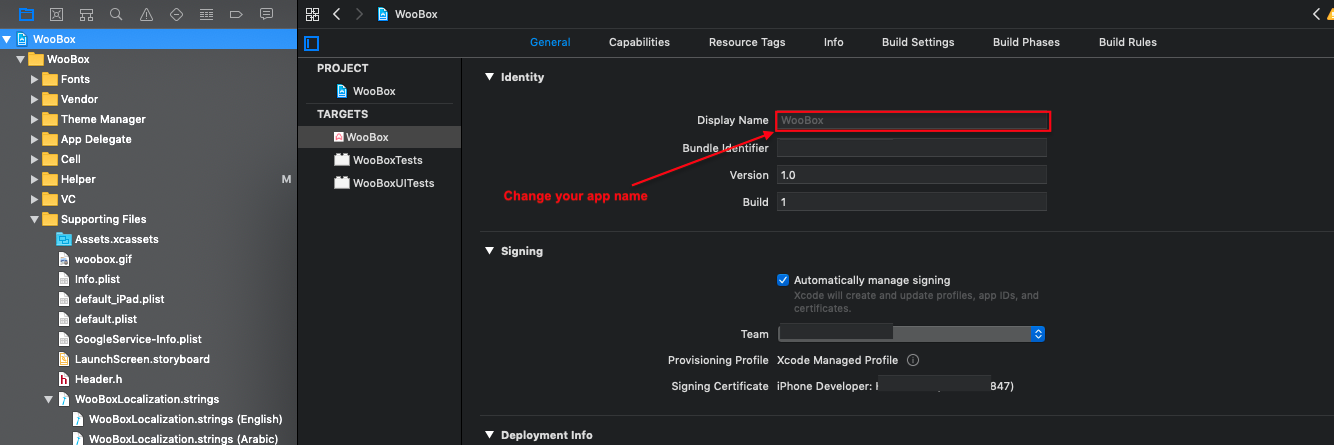1334x445 pixels.
Task: Select the WooBoxTests target
Action: [380, 160]
